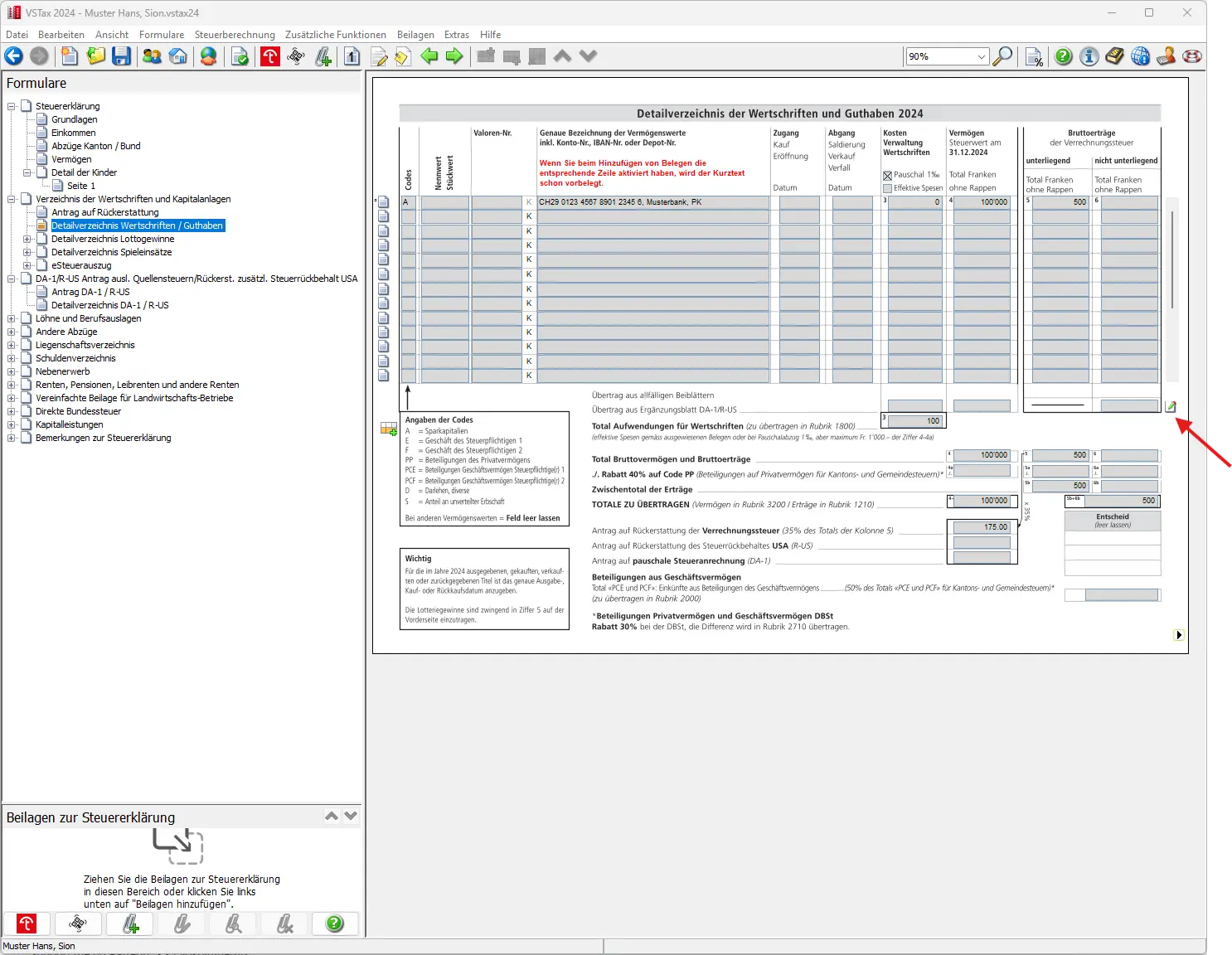Open the red lifebuoy support icon
Viewport: 1232px width, 955px height.
1192,56
